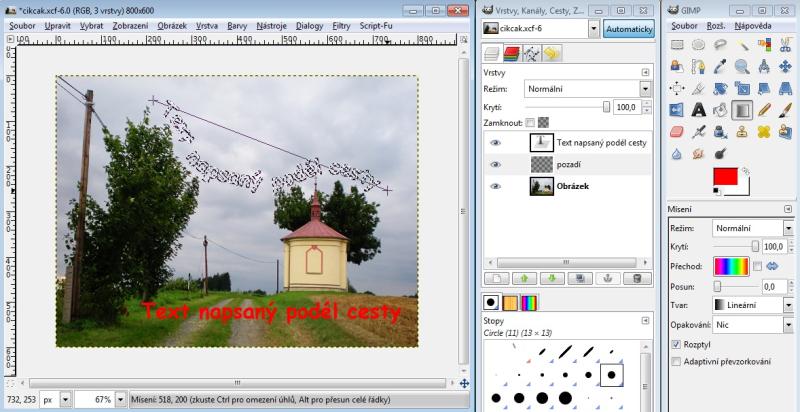Viewport: 800px width, 412px height.
Task: Select the Rectangle Select tool
Action: coord(677,45)
